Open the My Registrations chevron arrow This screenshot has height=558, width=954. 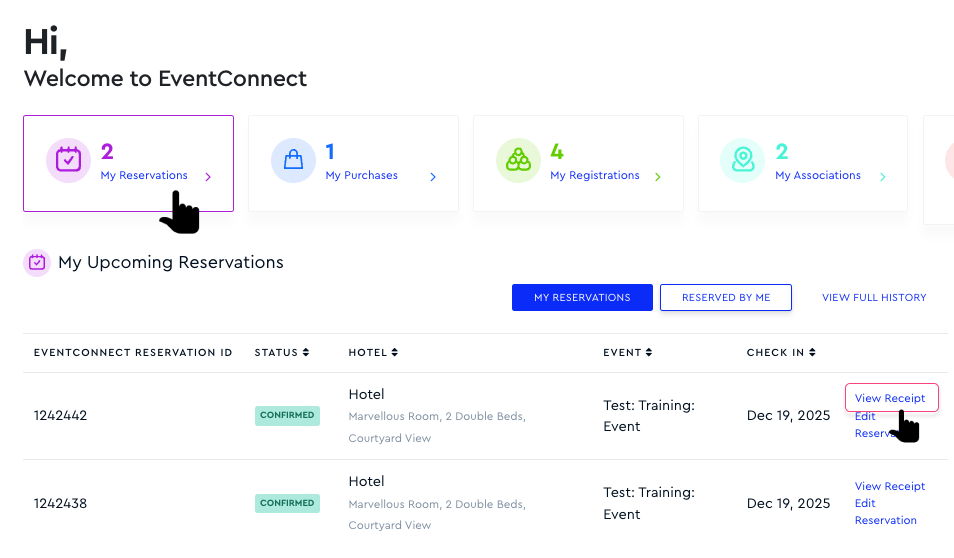pos(658,177)
